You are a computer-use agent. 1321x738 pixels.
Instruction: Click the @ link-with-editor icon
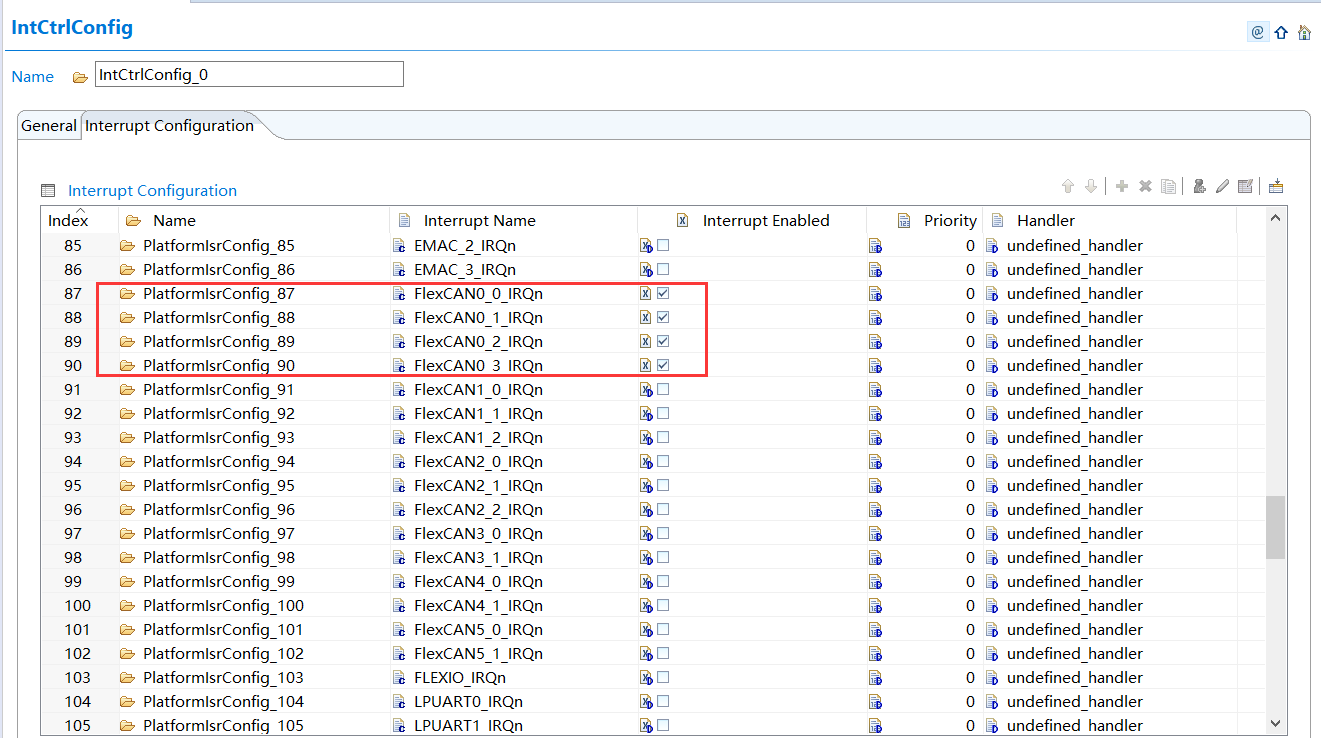coord(1258,32)
